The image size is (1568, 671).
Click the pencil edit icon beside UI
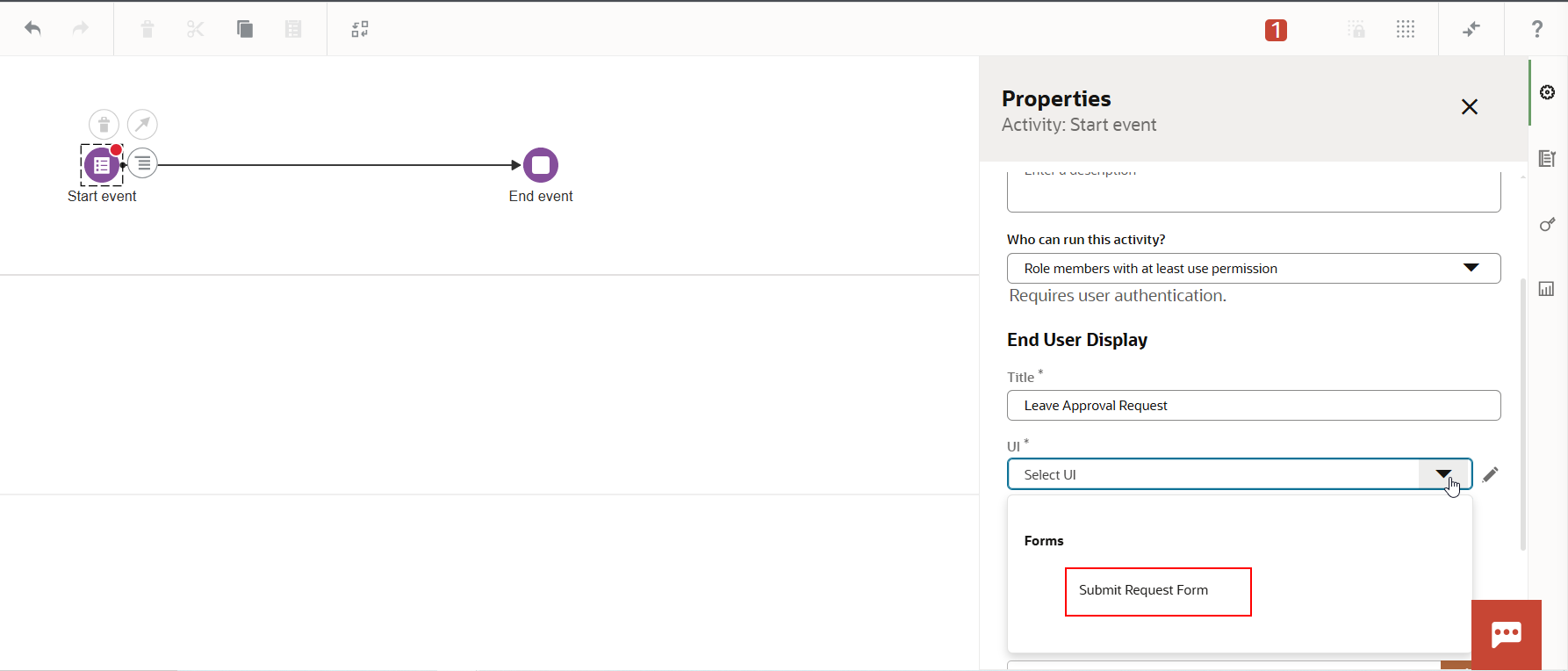(1490, 475)
